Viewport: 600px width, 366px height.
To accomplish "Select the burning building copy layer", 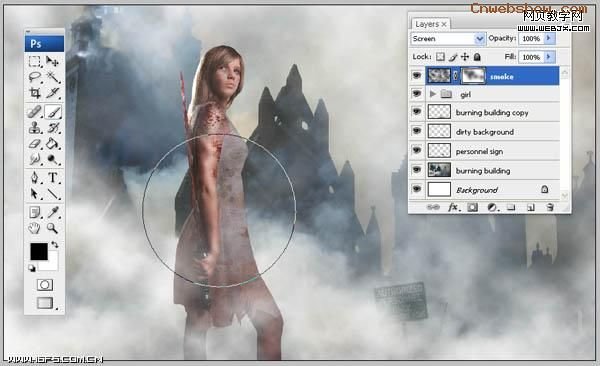I will [x=492, y=112].
